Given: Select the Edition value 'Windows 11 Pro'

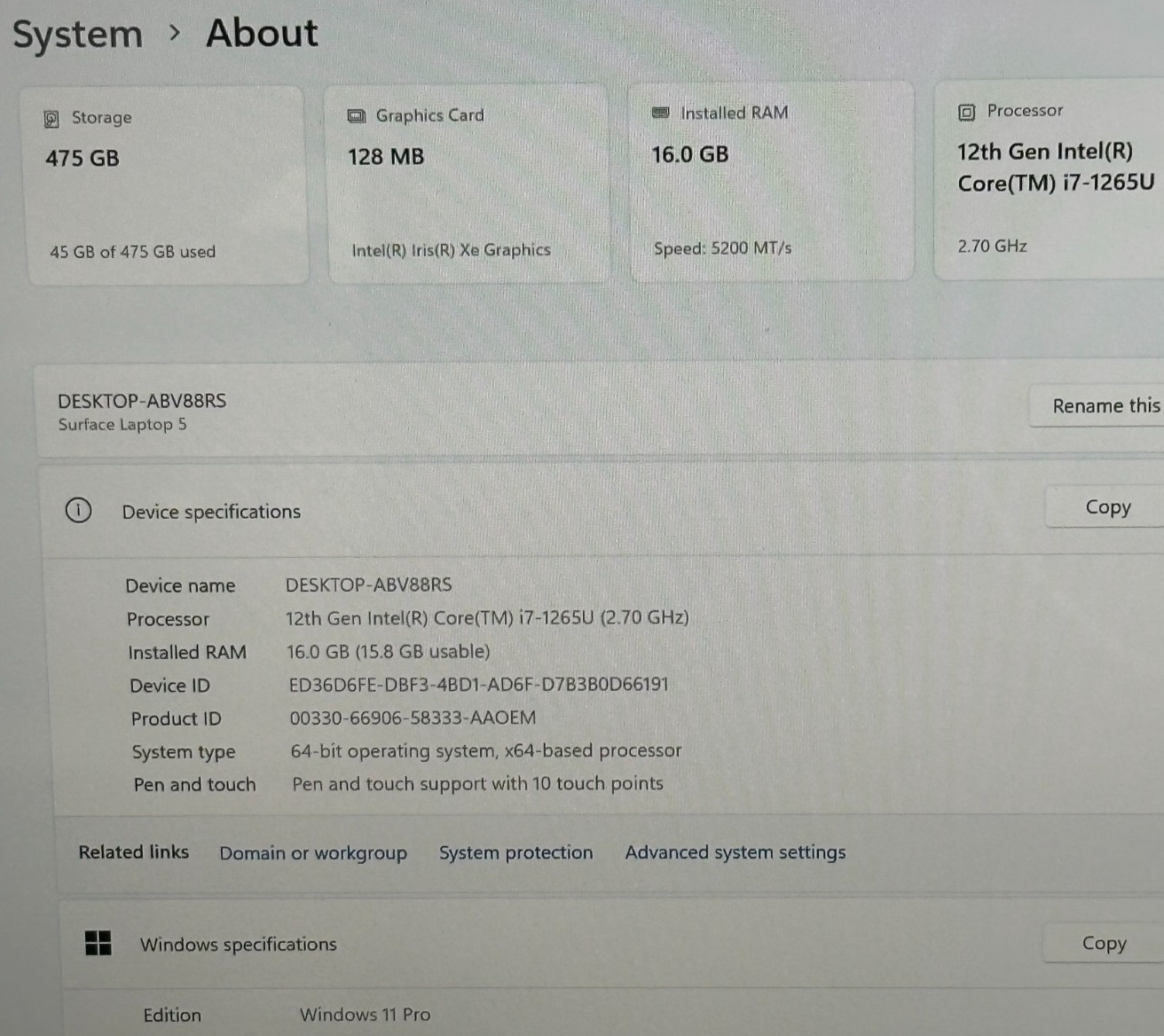Looking at the screenshot, I should [365, 1014].
